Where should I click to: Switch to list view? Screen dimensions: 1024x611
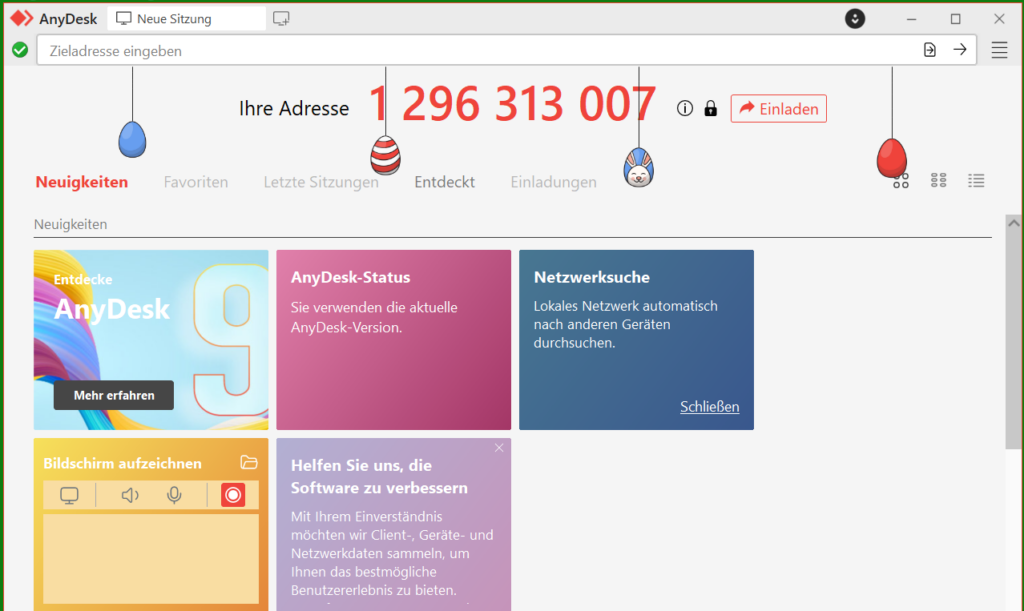coord(976,181)
